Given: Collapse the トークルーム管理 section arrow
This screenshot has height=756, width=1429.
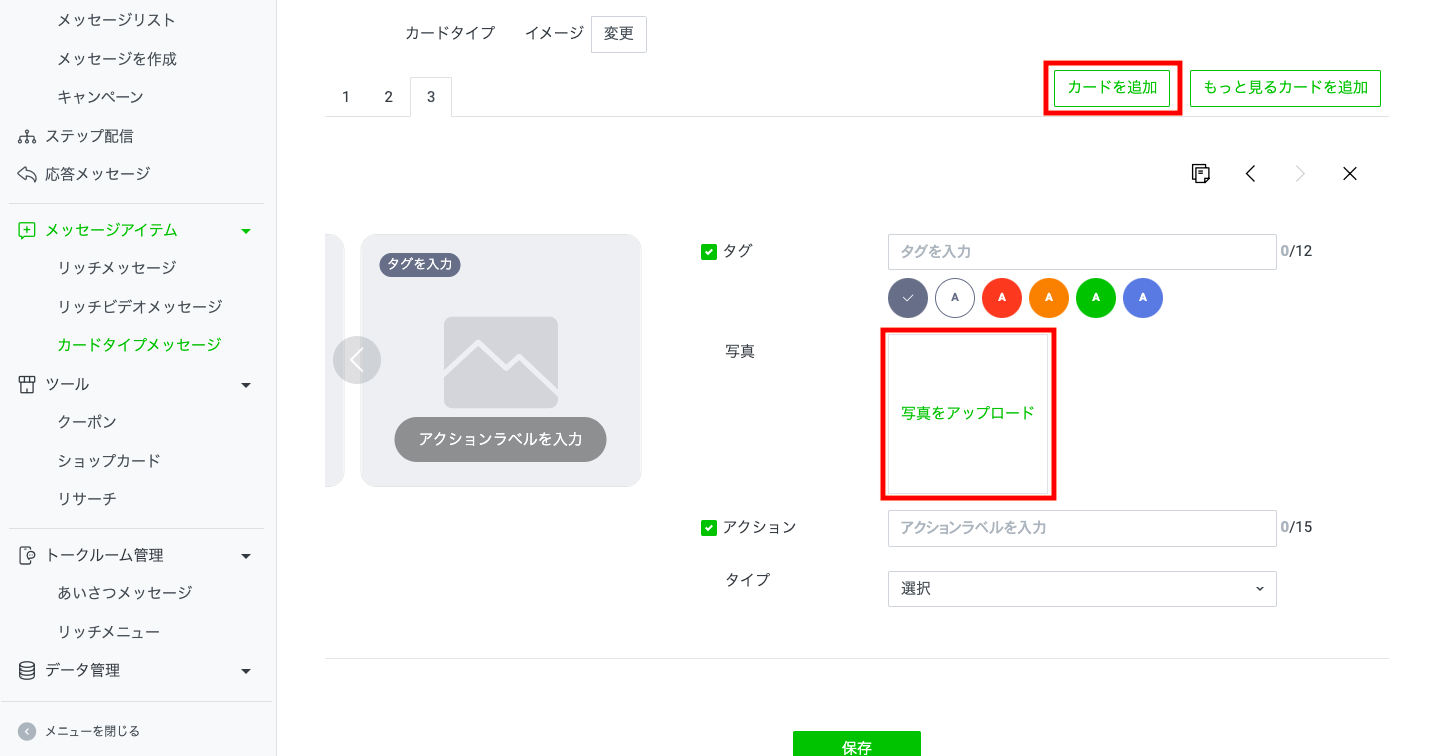Looking at the screenshot, I should (246, 556).
